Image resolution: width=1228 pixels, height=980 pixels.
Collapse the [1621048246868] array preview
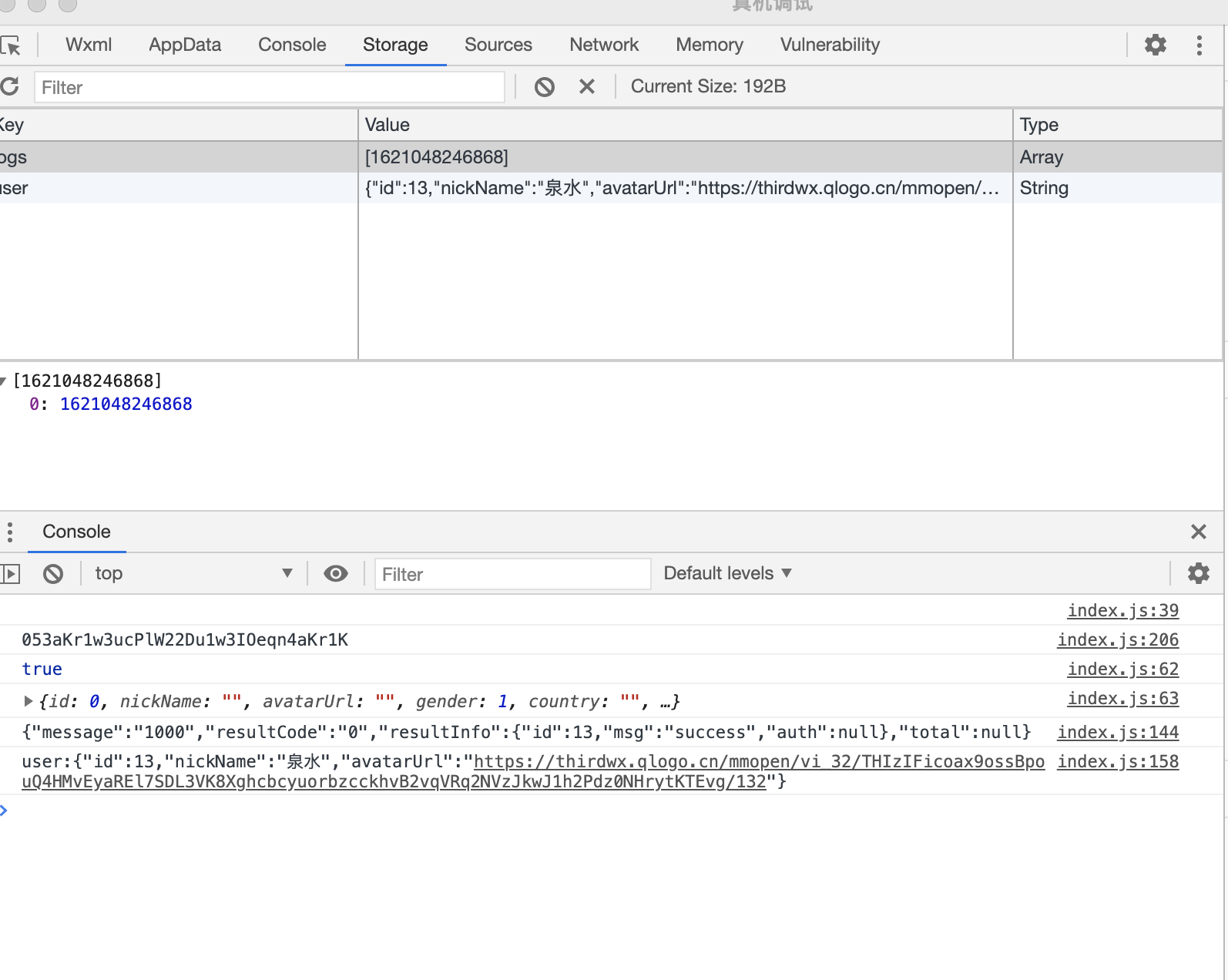(x=3, y=381)
